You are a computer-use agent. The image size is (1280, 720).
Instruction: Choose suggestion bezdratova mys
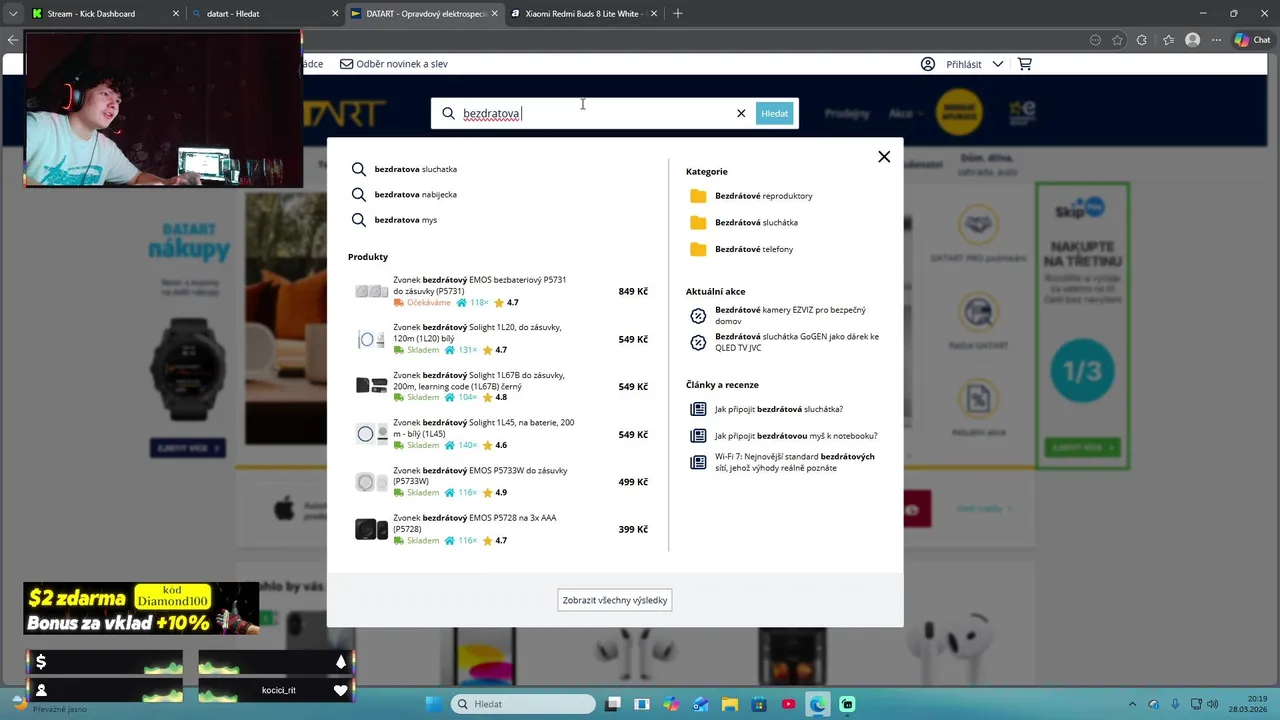tap(405, 220)
